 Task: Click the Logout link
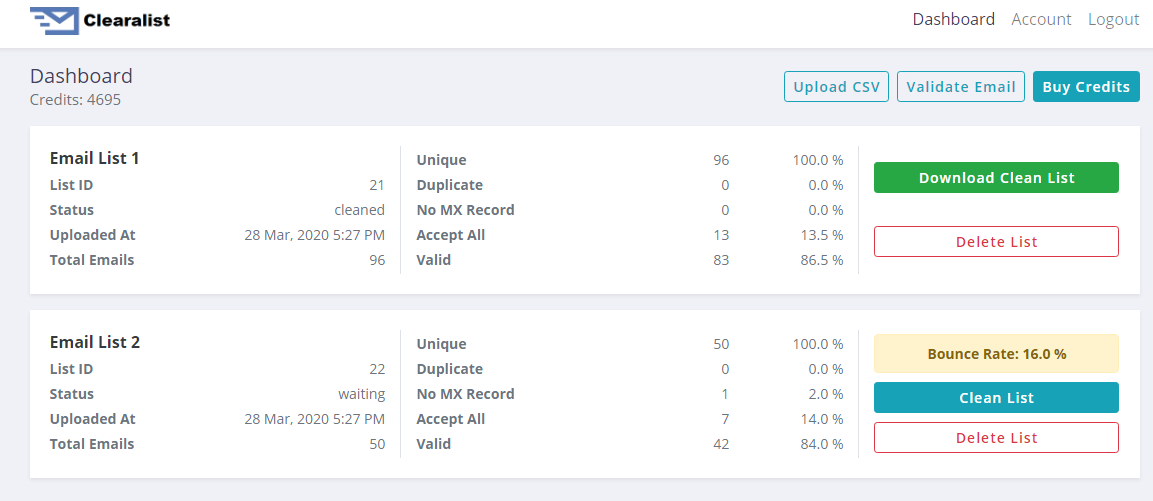coord(1113,19)
